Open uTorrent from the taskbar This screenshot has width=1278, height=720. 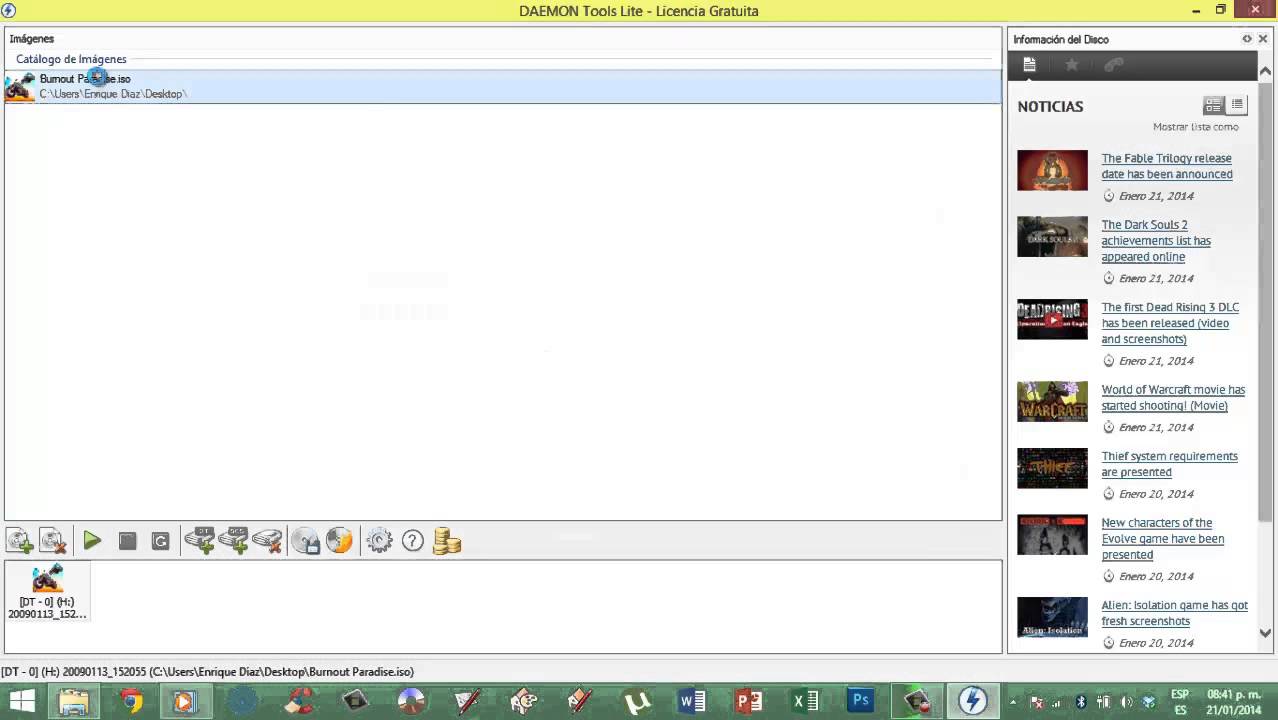[636, 702]
